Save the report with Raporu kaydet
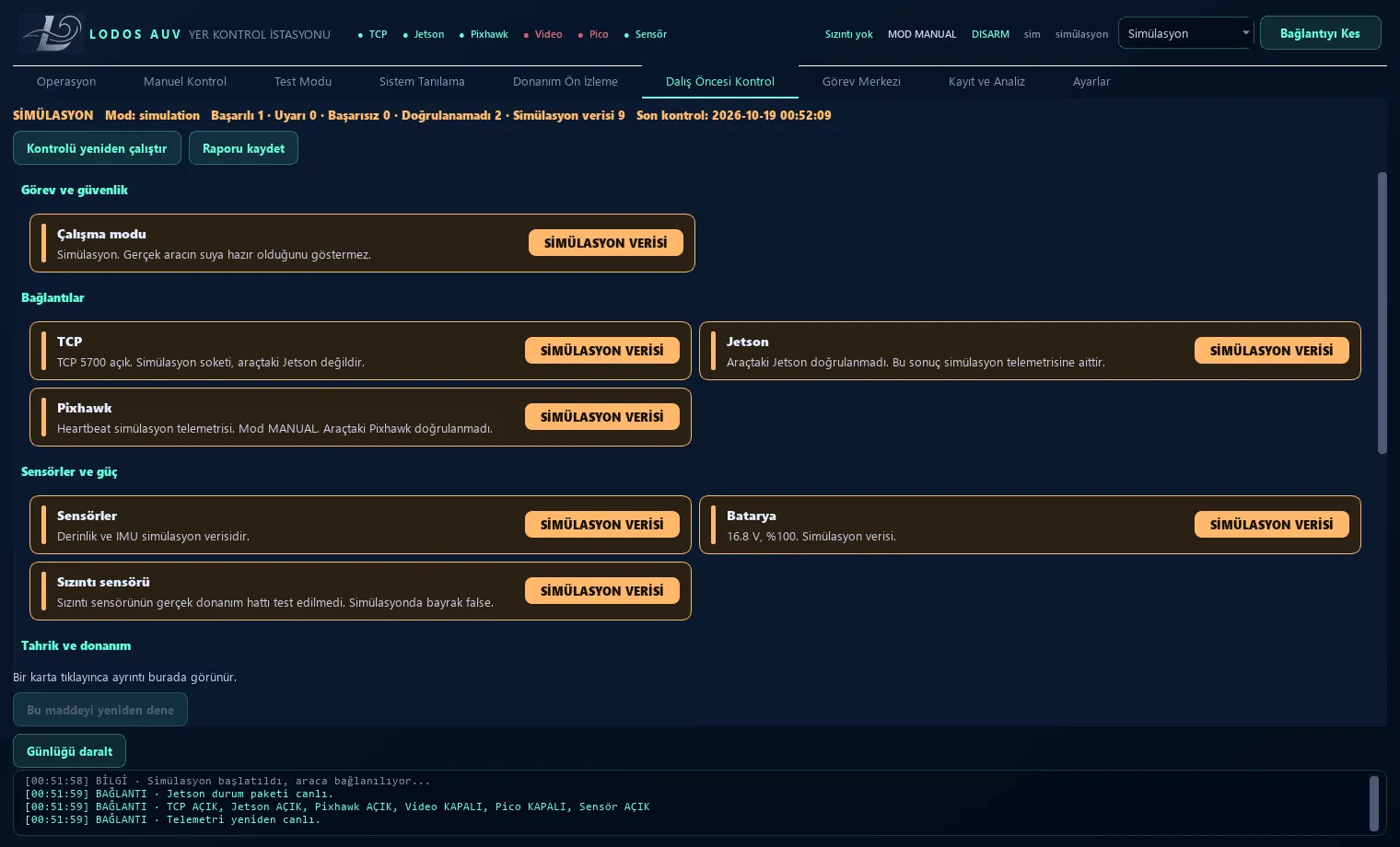 [243, 148]
